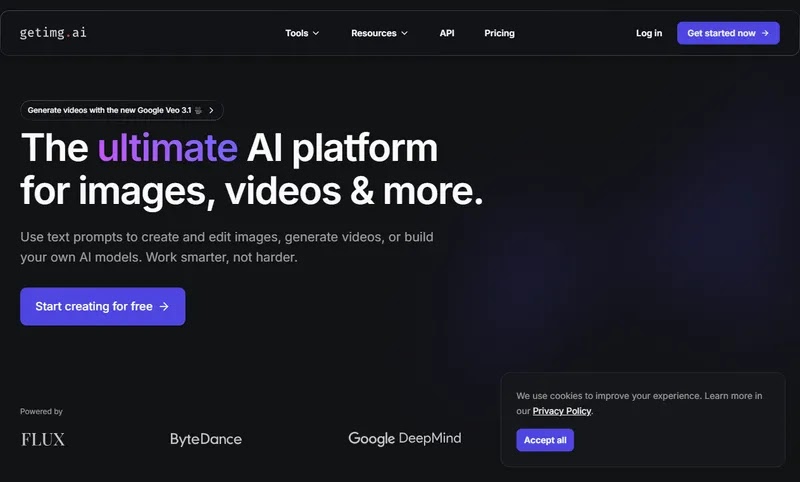Click the 'Work smarter, not harder.' sentence
The width and height of the screenshot is (800, 482).
tap(221, 257)
